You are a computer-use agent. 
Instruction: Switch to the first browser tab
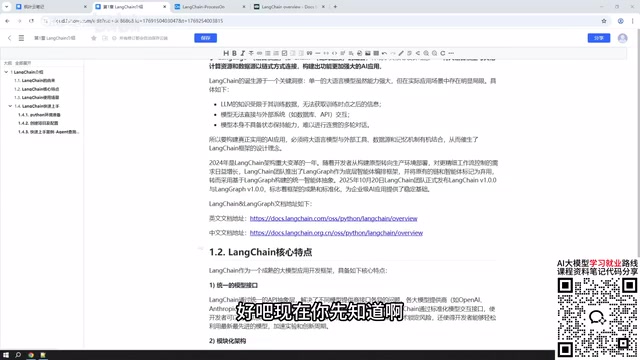pos(51,7)
